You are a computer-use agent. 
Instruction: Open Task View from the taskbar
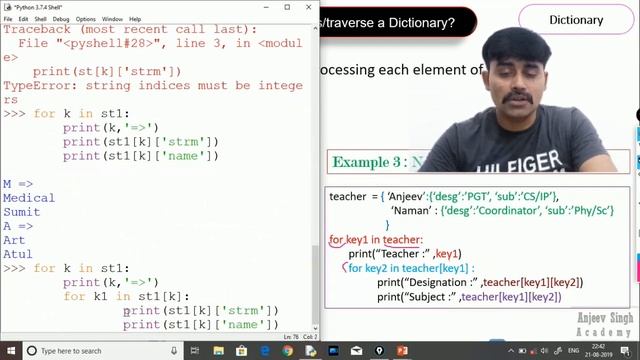(x=195, y=351)
